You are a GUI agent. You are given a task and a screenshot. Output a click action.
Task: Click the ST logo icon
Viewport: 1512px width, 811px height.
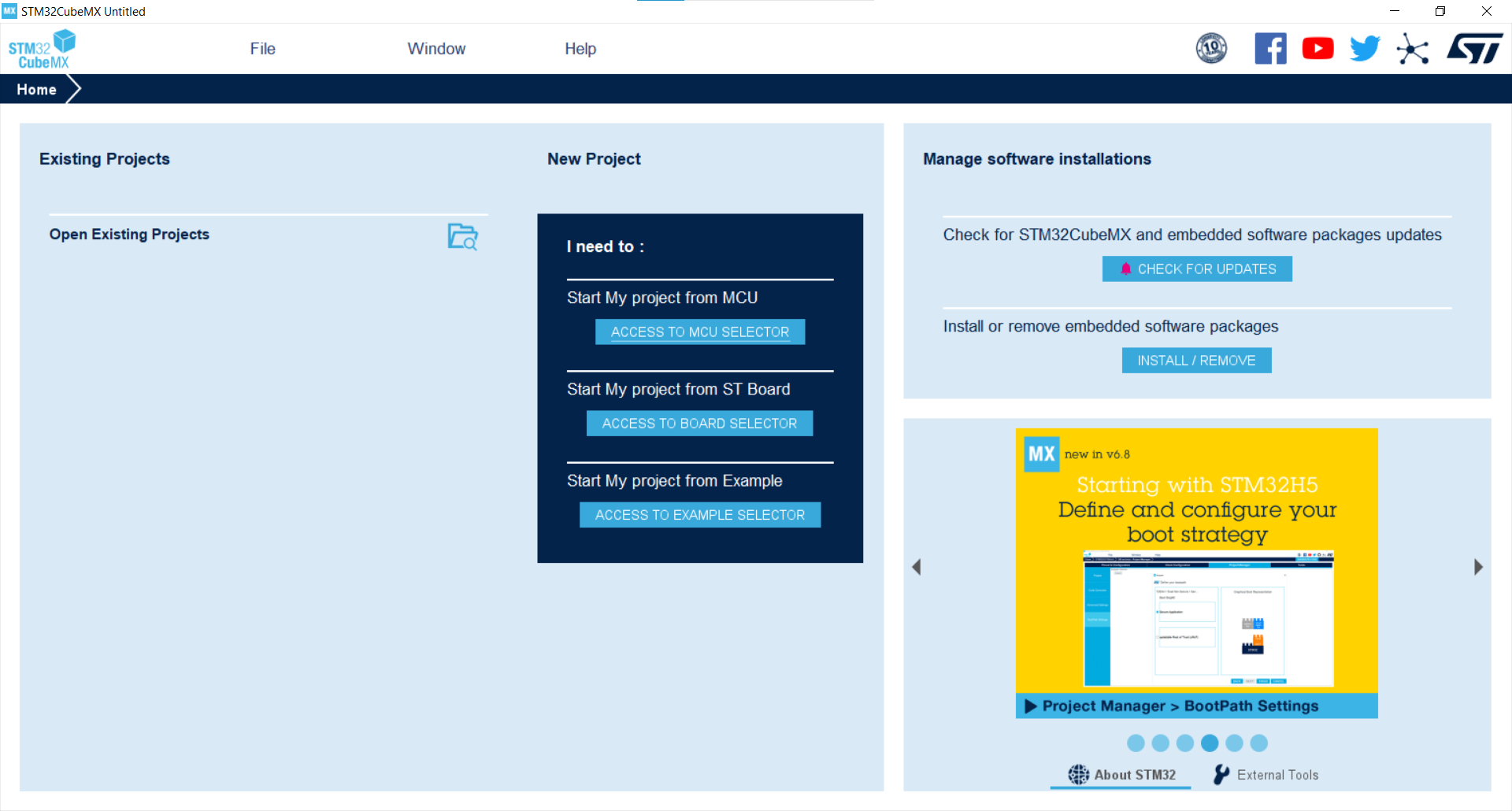point(1474,49)
